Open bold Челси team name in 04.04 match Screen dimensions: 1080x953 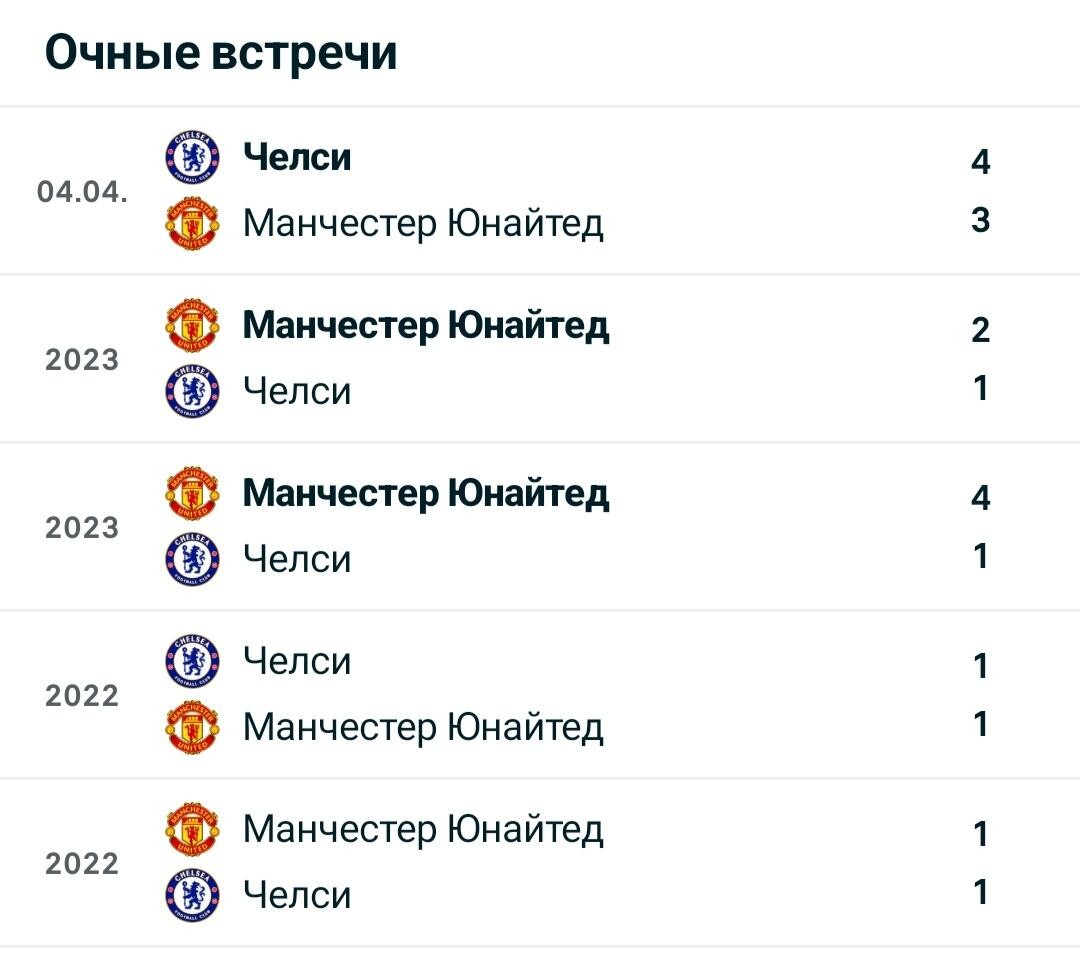click(297, 157)
